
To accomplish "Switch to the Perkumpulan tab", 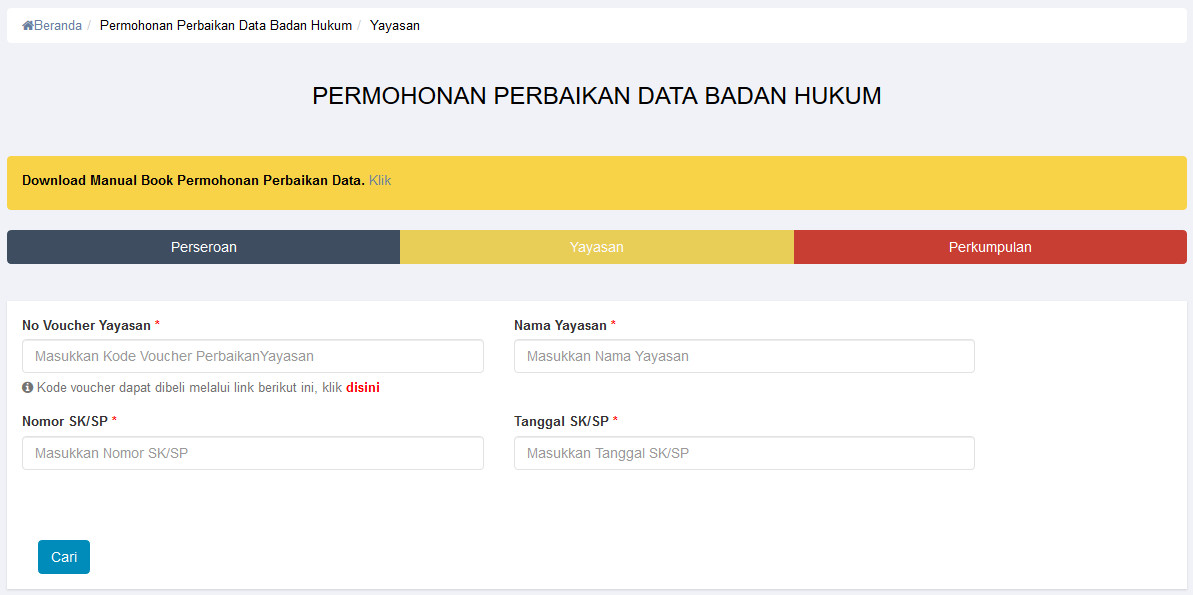I will click(990, 247).
